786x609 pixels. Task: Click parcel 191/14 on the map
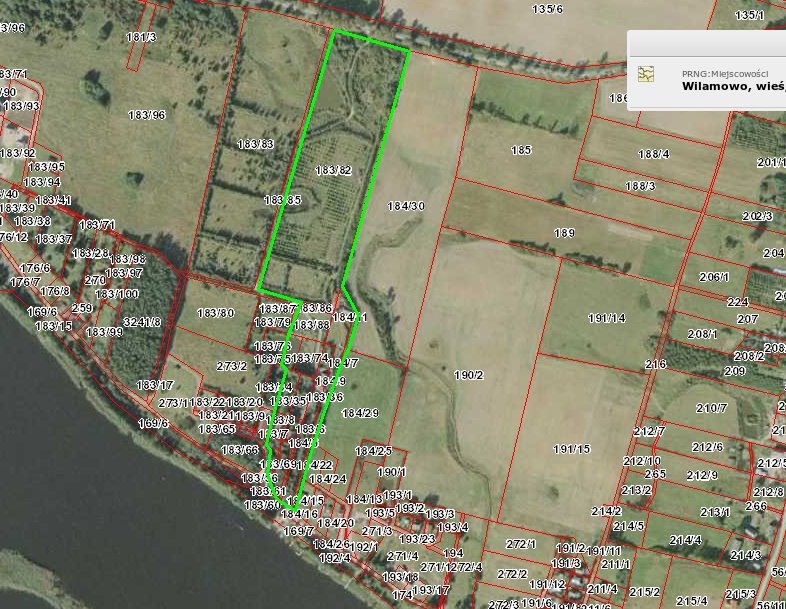pyautogui.click(x=606, y=318)
